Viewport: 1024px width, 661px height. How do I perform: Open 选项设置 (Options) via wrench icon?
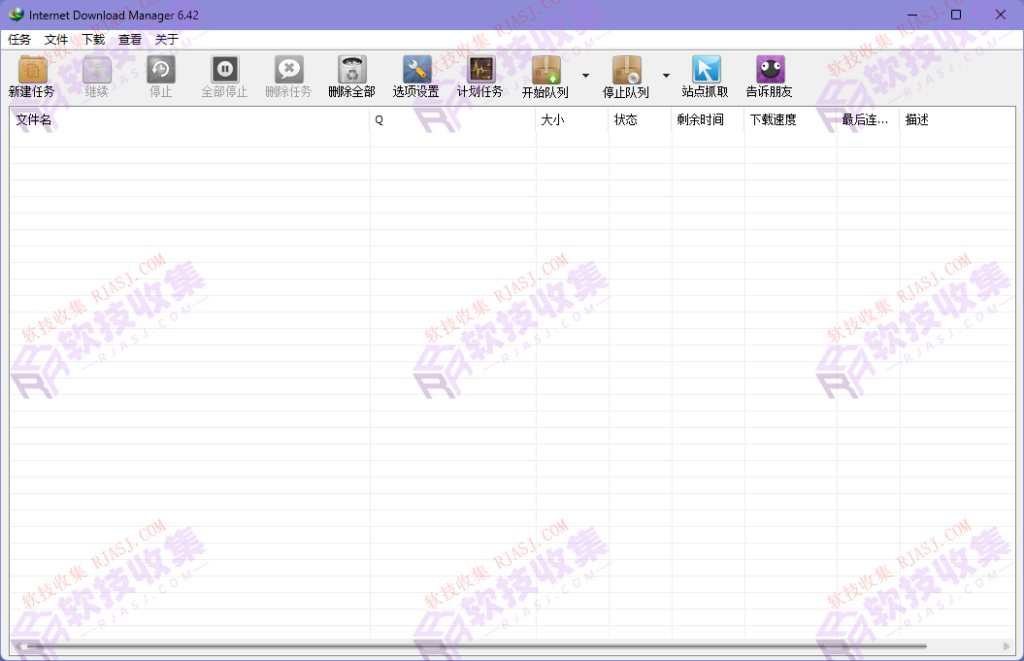pyautogui.click(x=416, y=76)
